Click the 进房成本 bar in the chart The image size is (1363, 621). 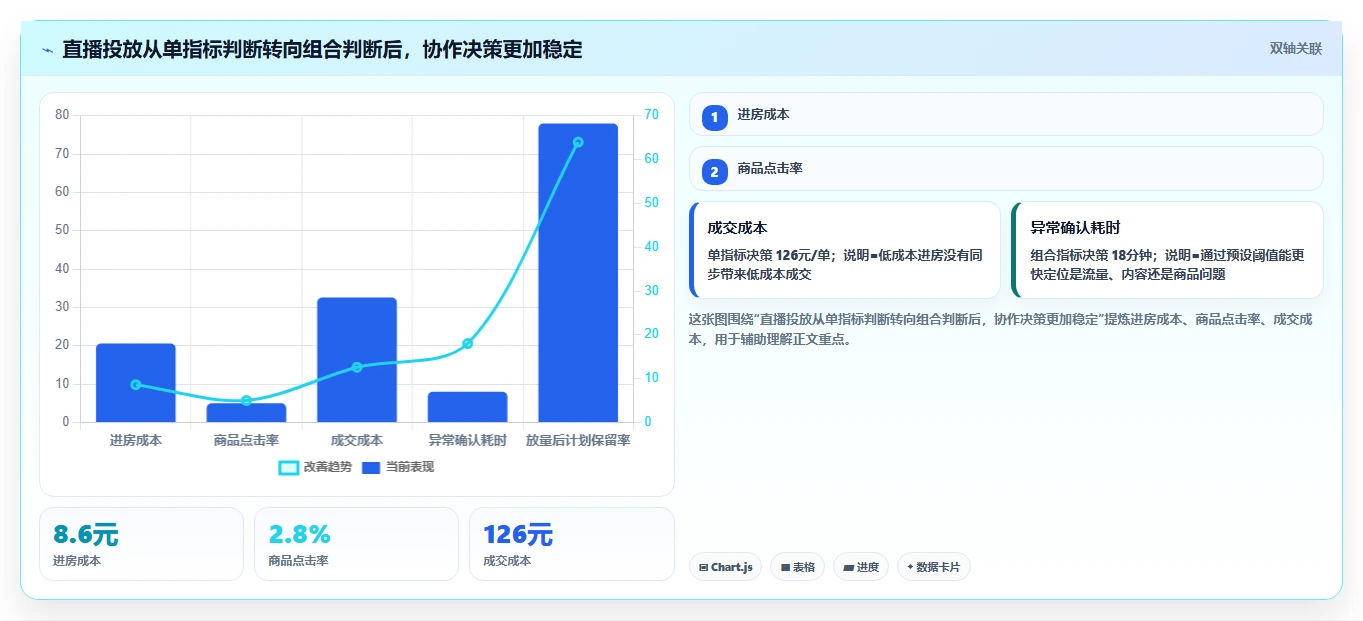[x=136, y=383]
